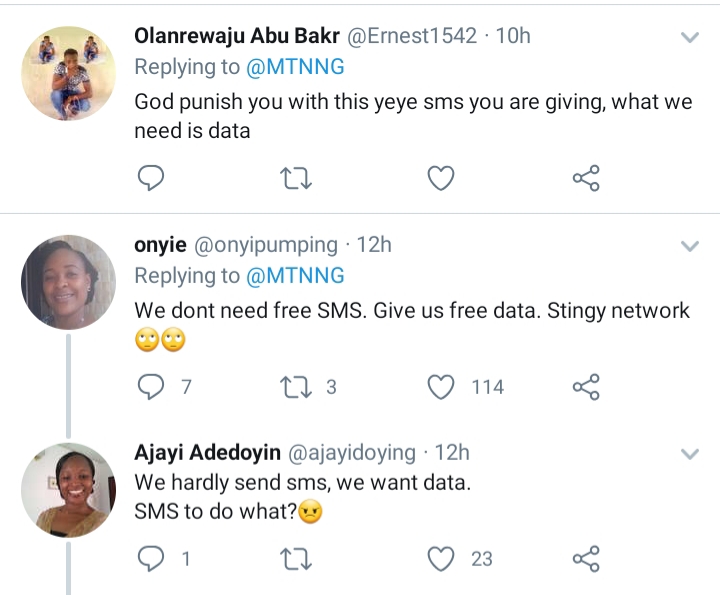Retweet onyie's stingy network tweet

tap(296, 386)
